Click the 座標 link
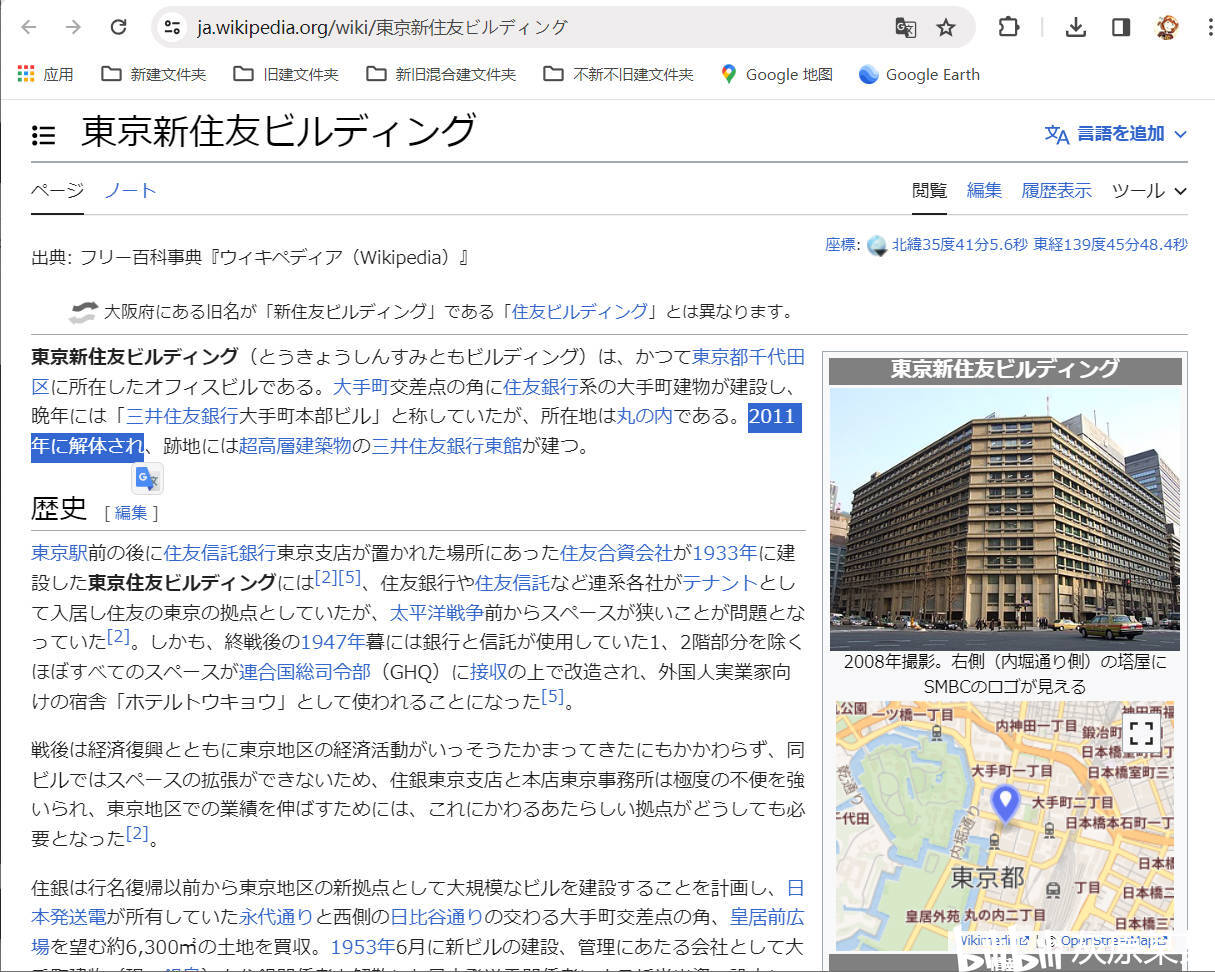Viewport: 1215px width, 972px height. (840, 244)
